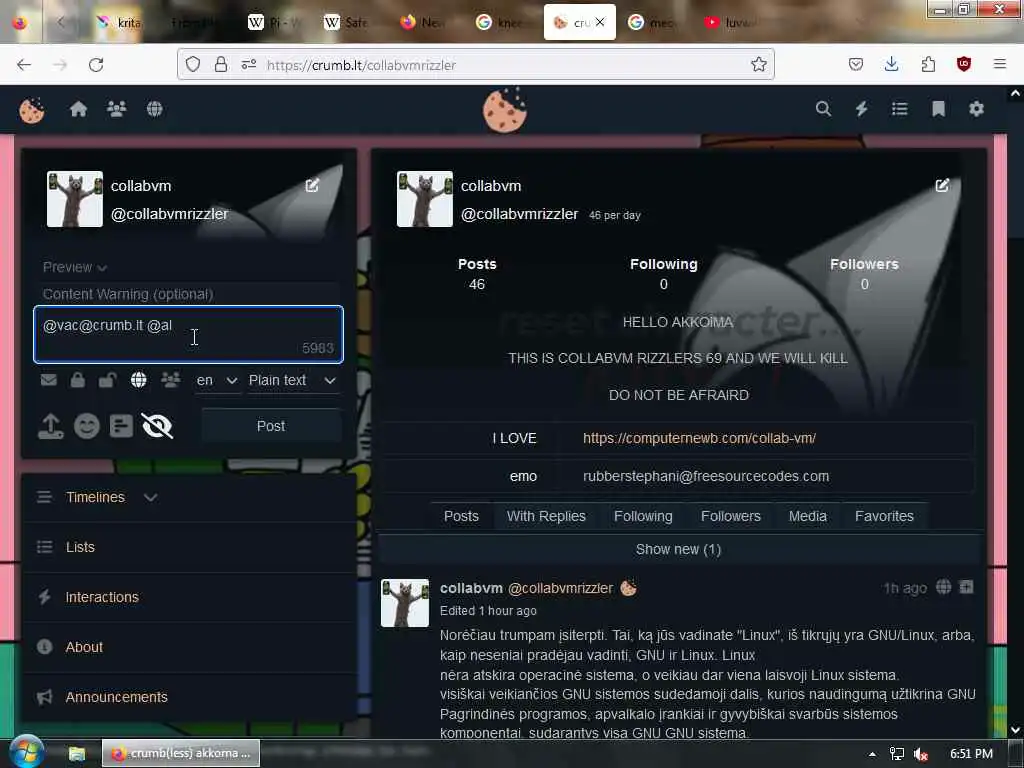Screen dimensions: 1024x768
Task: Open interactions via navbar lightning bolt icon
Action: [862, 109]
